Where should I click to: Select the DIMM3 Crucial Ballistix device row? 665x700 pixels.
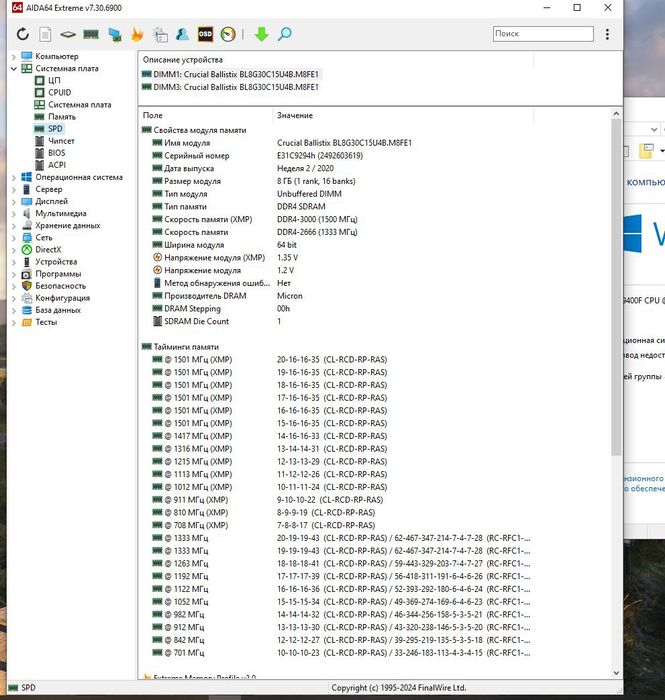(230, 87)
